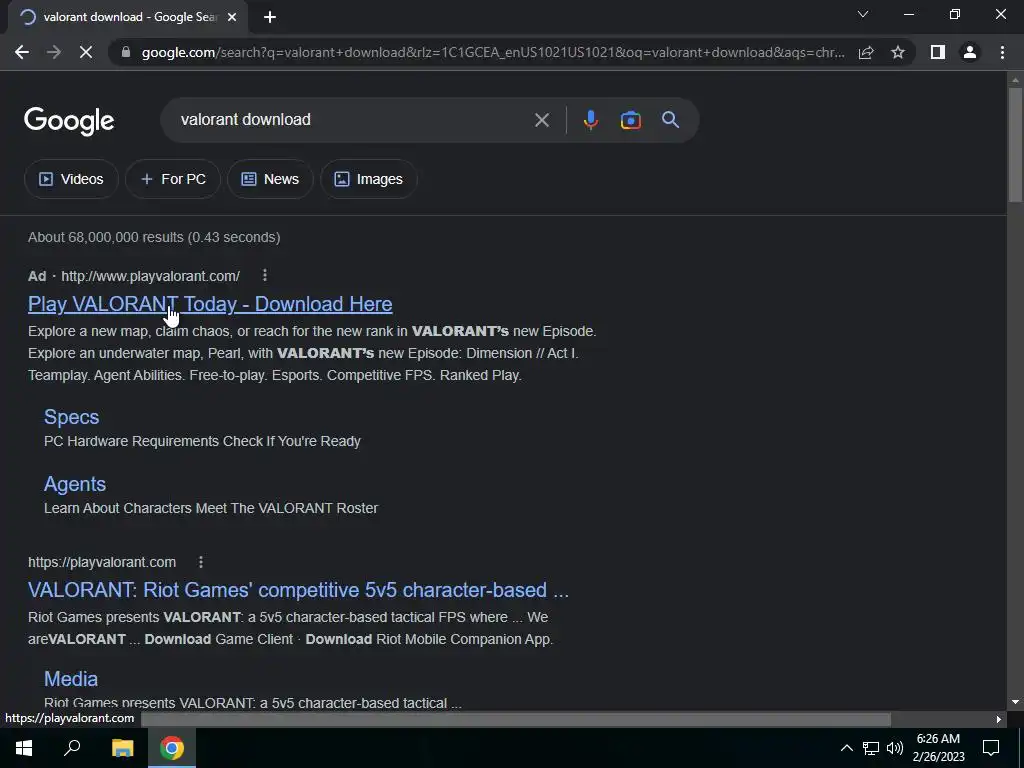
Task: Search by image with the camera icon
Action: [631, 120]
